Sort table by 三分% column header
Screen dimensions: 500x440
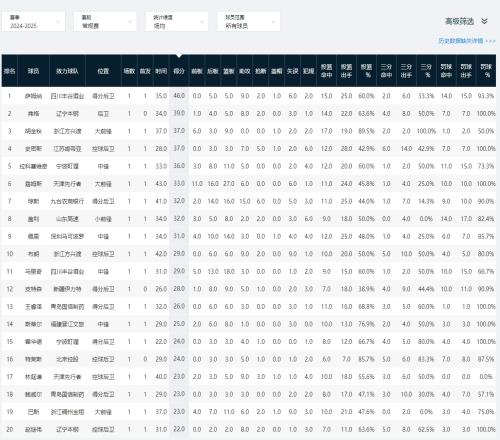[426, 71]
